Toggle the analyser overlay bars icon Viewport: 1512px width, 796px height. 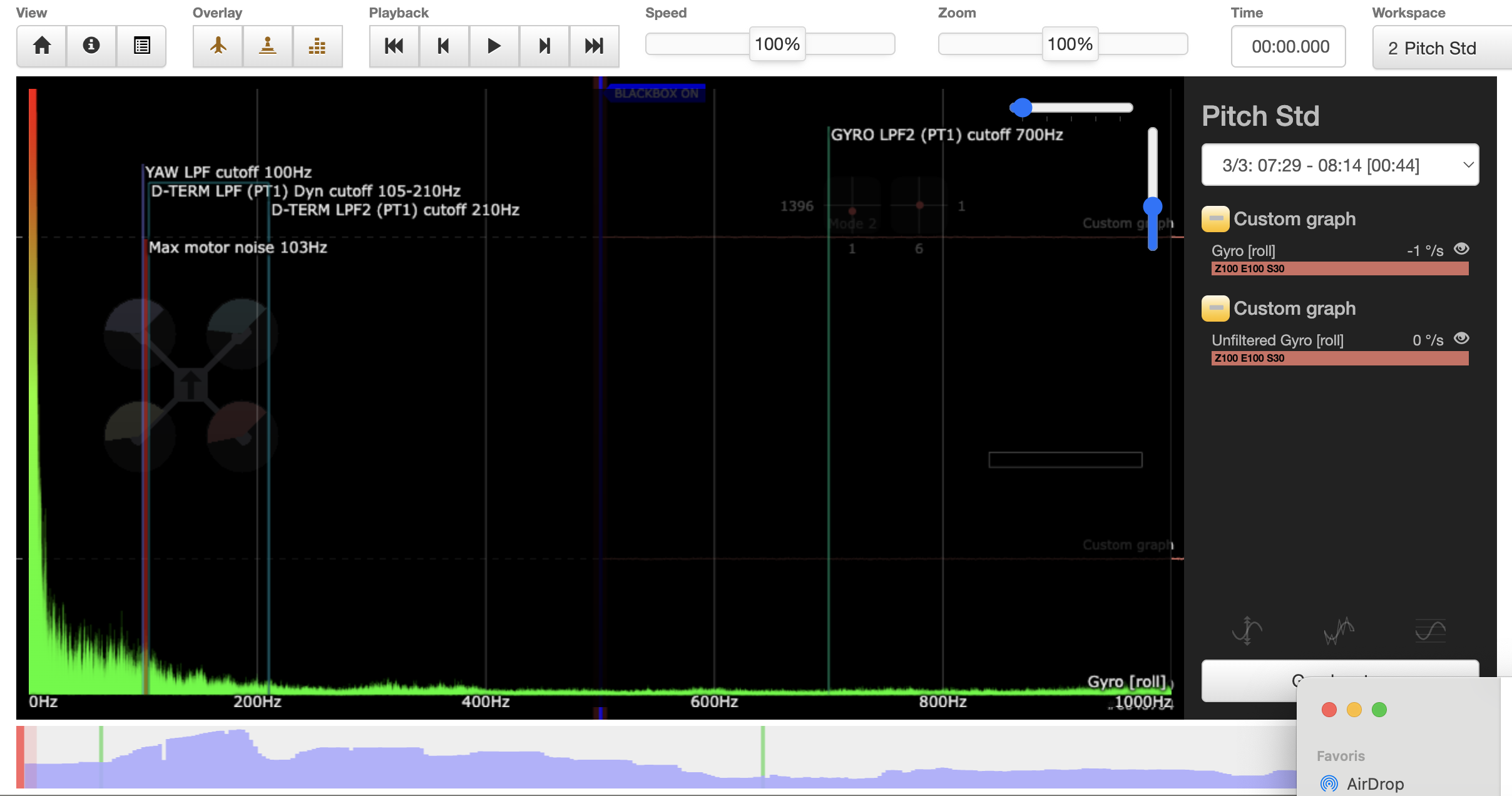pos(317,46)
